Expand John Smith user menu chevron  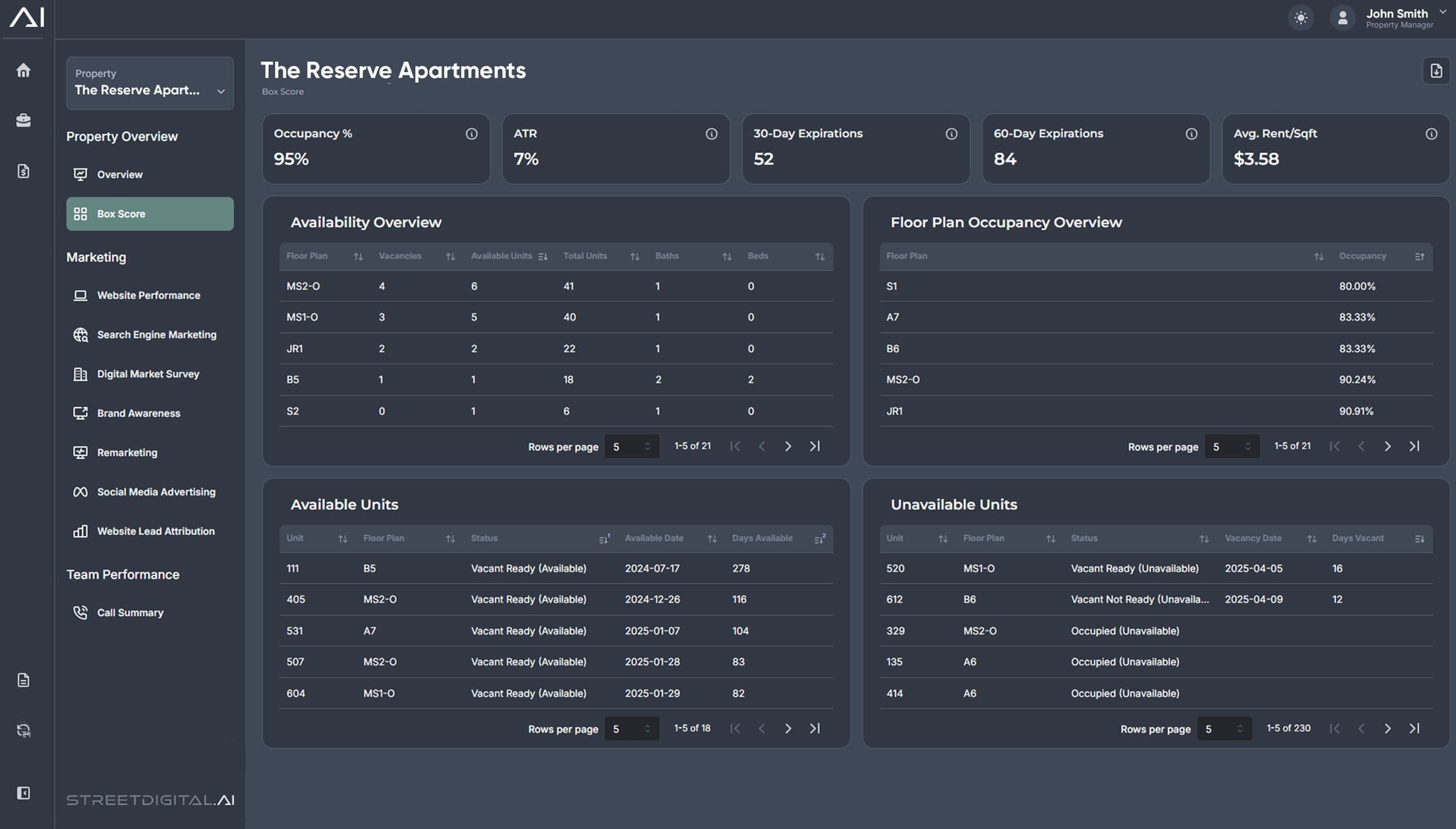(1442, 11)
